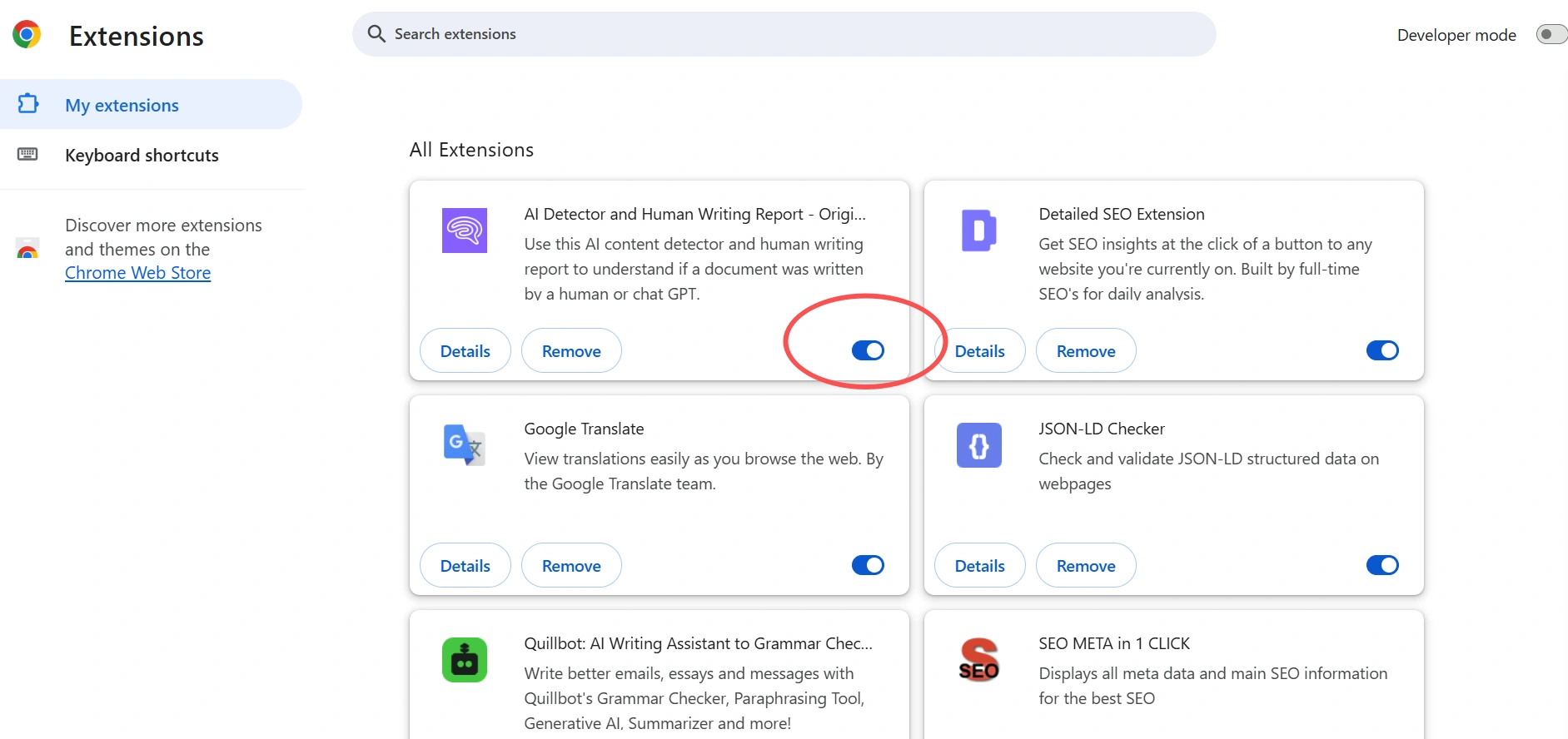Click the Quillbot green robot icon
This screenshot has height=739, width=1568.
(465, 660)
